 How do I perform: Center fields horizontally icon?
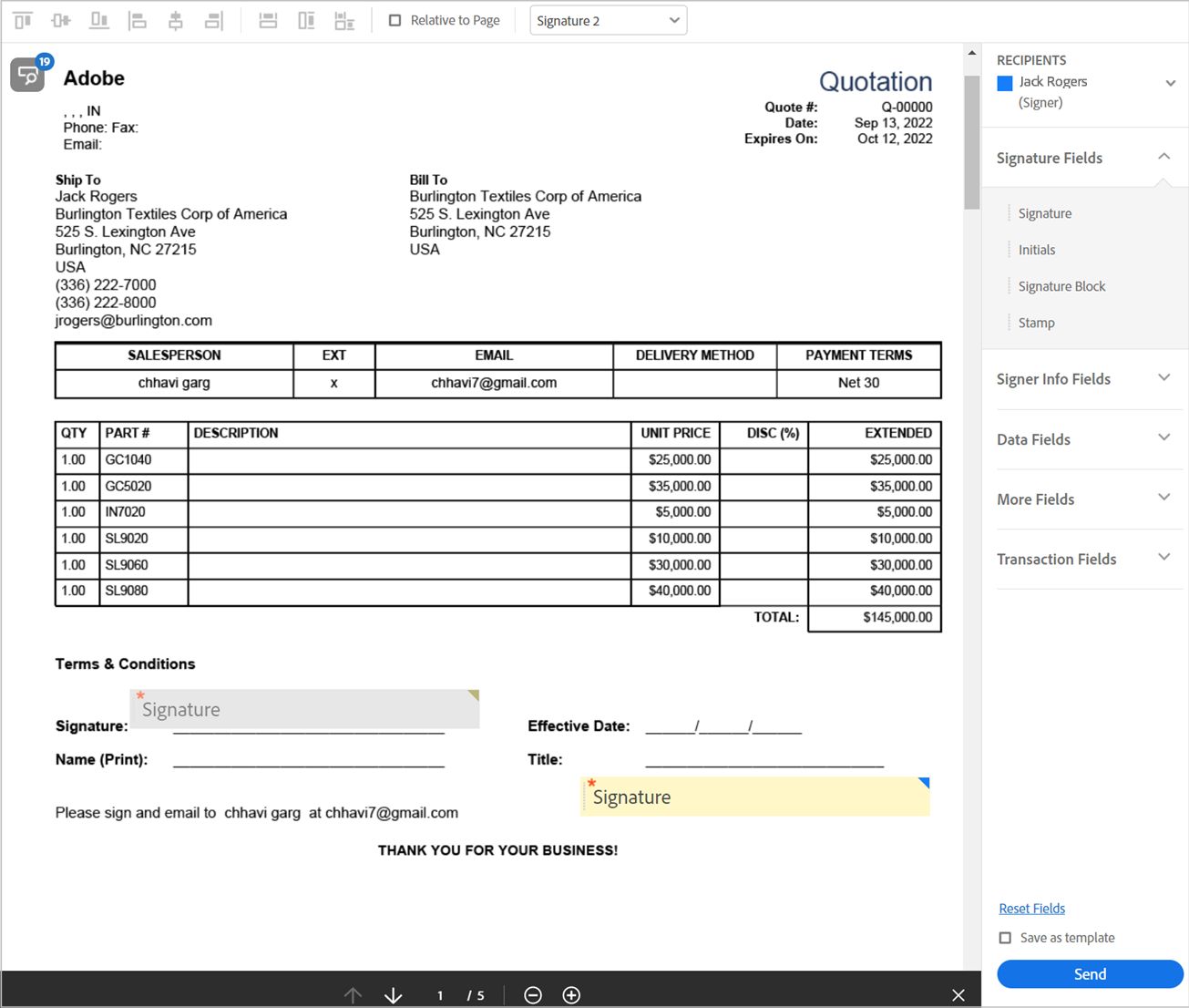176,20
